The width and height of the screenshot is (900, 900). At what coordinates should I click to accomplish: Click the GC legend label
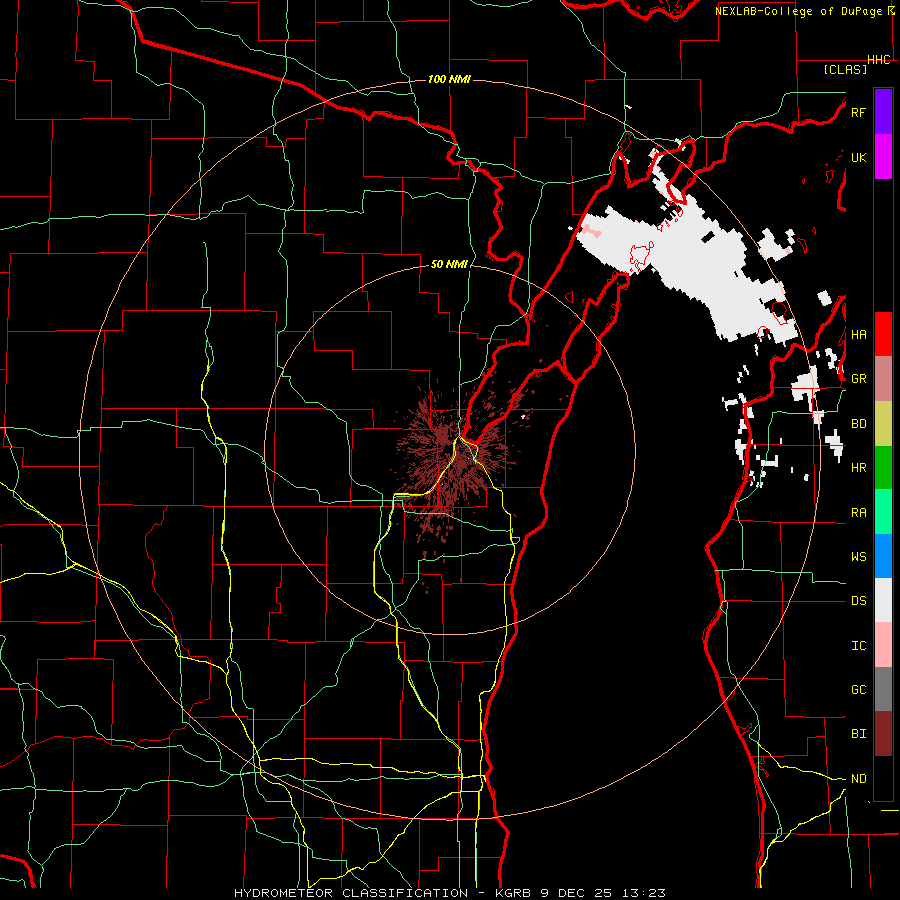858,690
